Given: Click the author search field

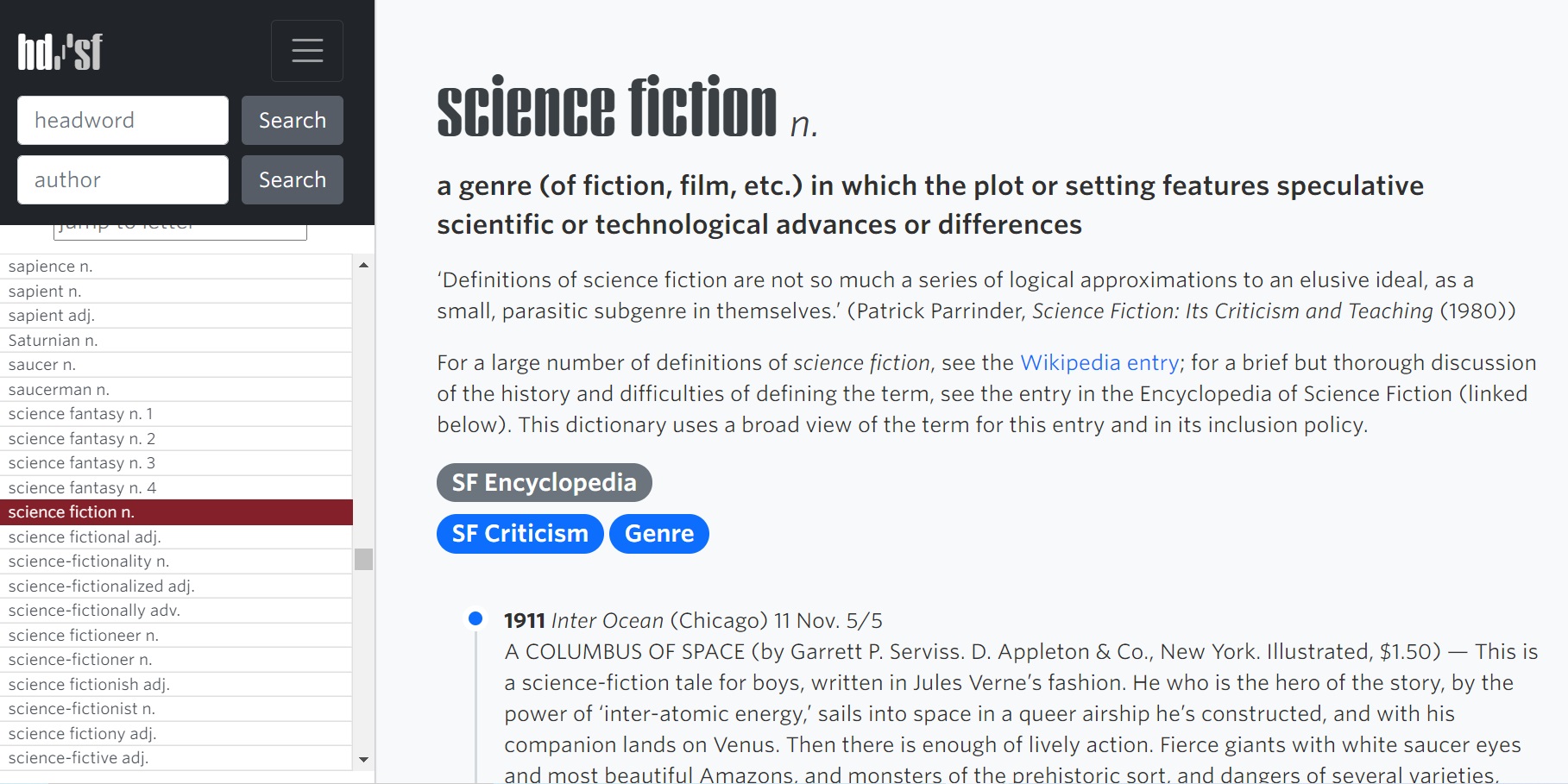Looking at the screenshot, I should pyautogui.click(x=123, y=179).
